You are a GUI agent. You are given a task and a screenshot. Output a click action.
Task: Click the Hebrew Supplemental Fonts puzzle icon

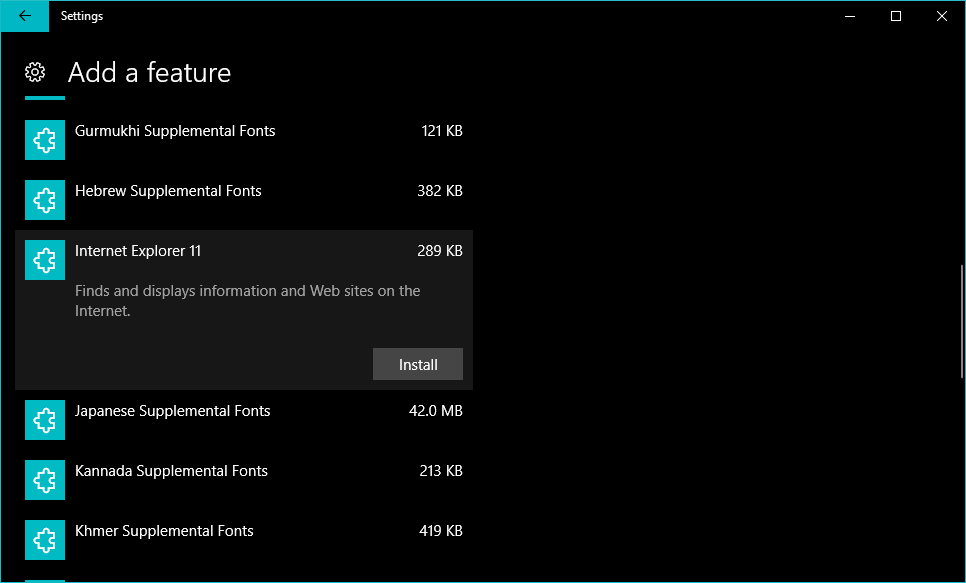point(45,200)
